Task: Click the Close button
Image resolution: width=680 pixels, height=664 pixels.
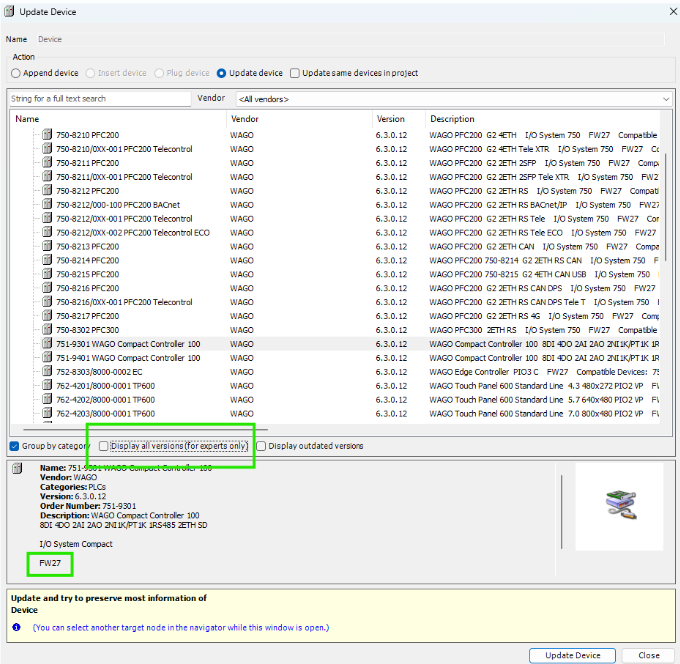Action: [x=649, y=655]
